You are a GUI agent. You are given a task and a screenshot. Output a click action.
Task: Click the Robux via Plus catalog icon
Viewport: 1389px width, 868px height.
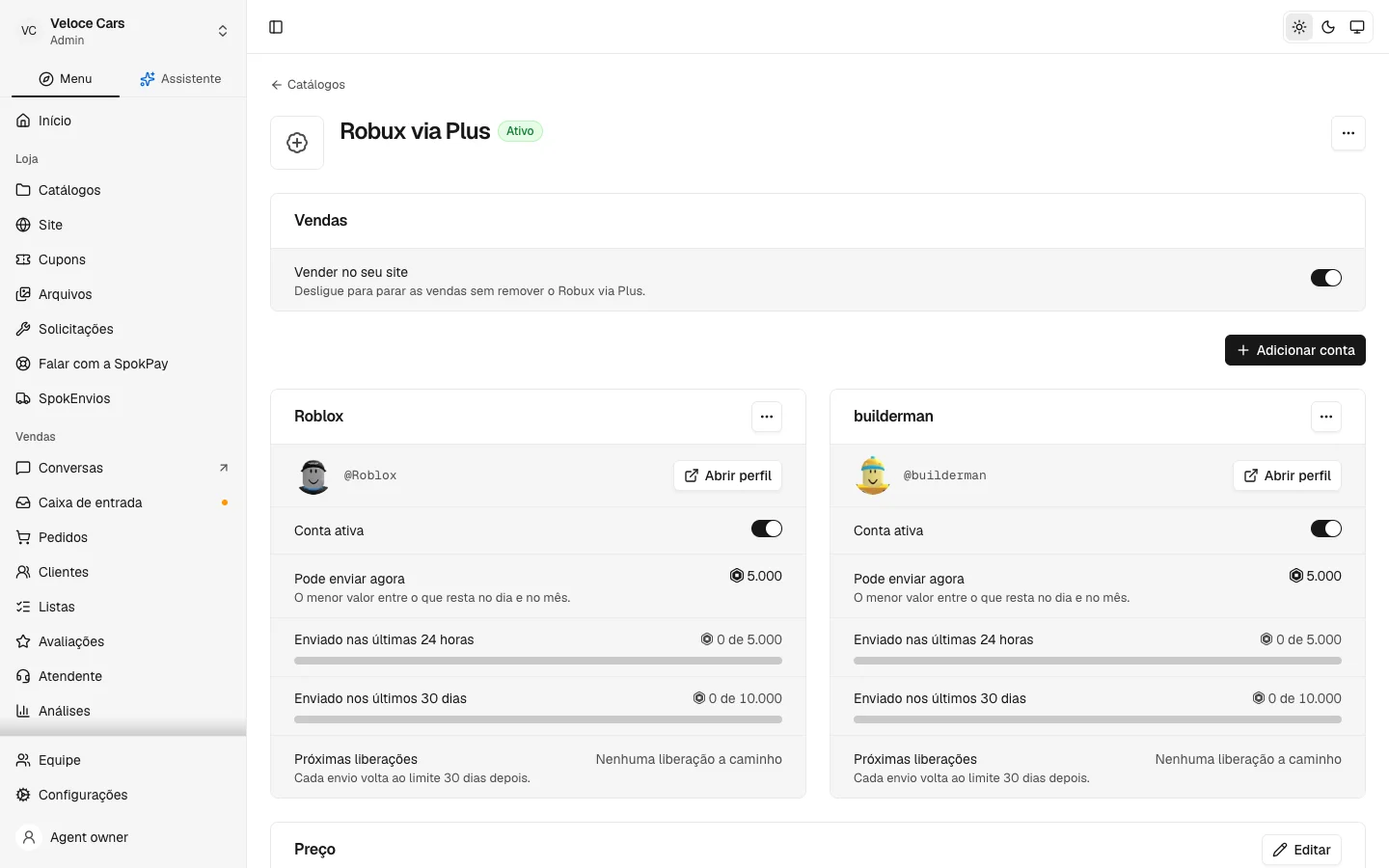point(297,143)
